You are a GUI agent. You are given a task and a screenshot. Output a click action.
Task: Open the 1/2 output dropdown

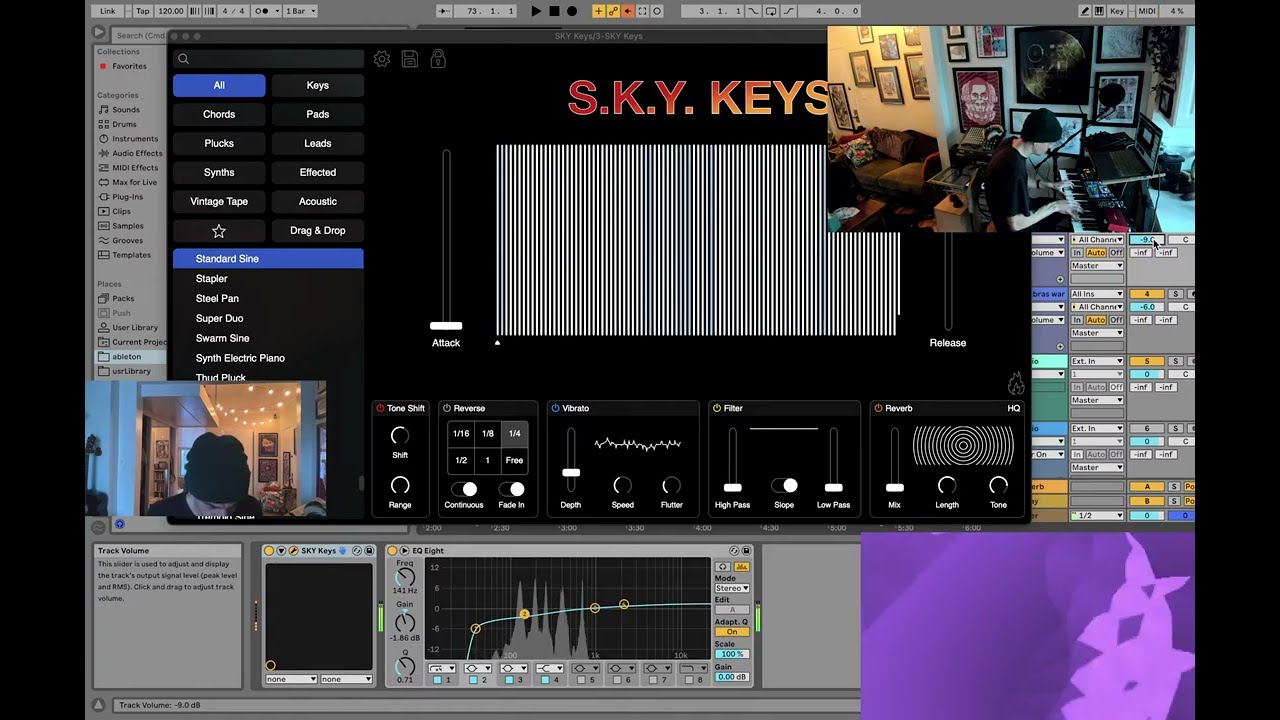point(1097,515)
